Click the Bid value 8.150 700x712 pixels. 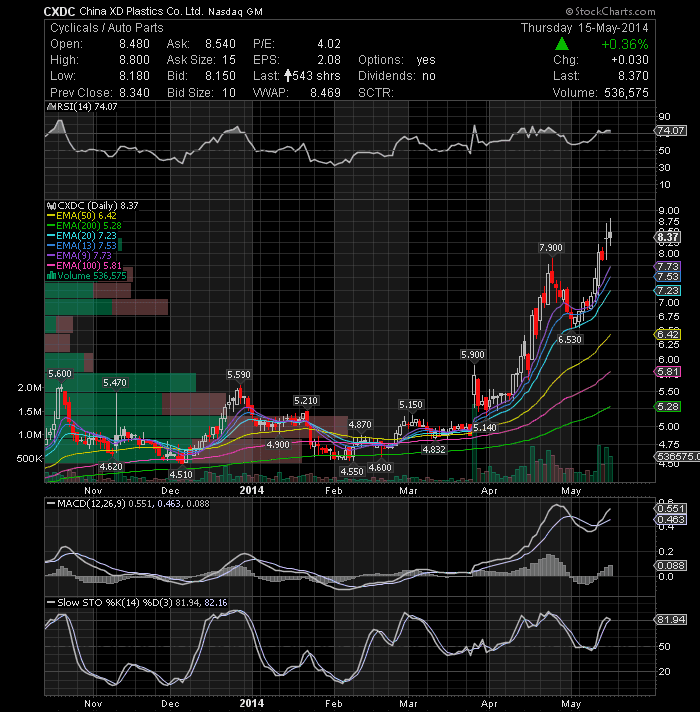click(x=220, y=76)
